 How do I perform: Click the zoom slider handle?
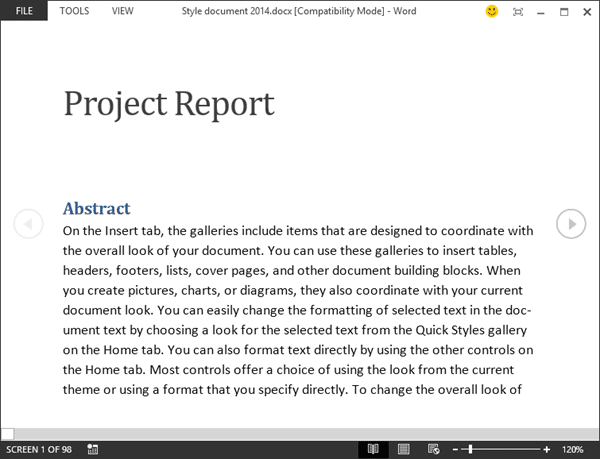click(x=470, y=450)
